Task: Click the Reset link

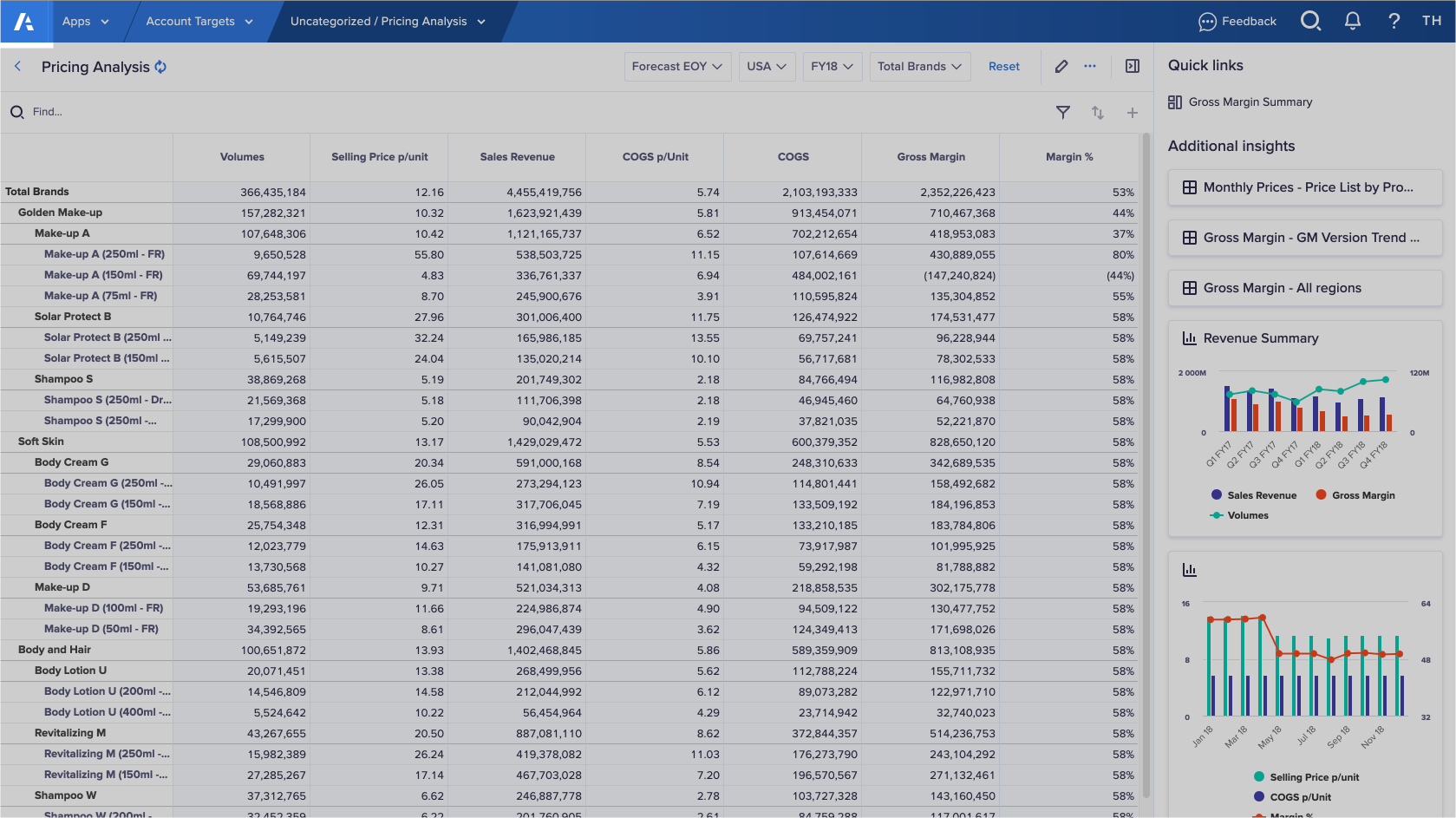Action: point(1003,67)
